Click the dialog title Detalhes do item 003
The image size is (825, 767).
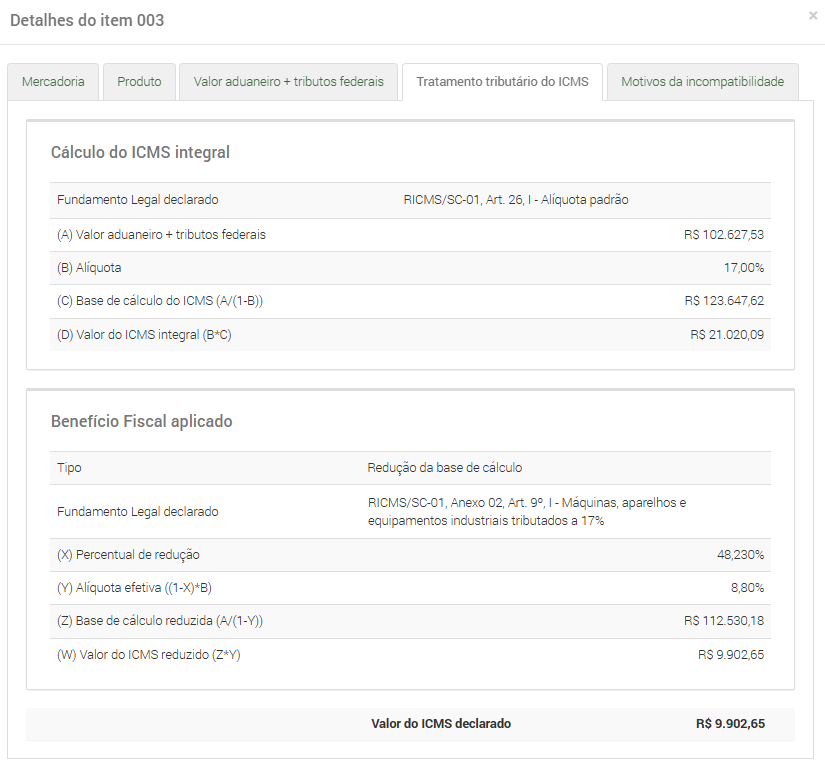click(87, 20)
